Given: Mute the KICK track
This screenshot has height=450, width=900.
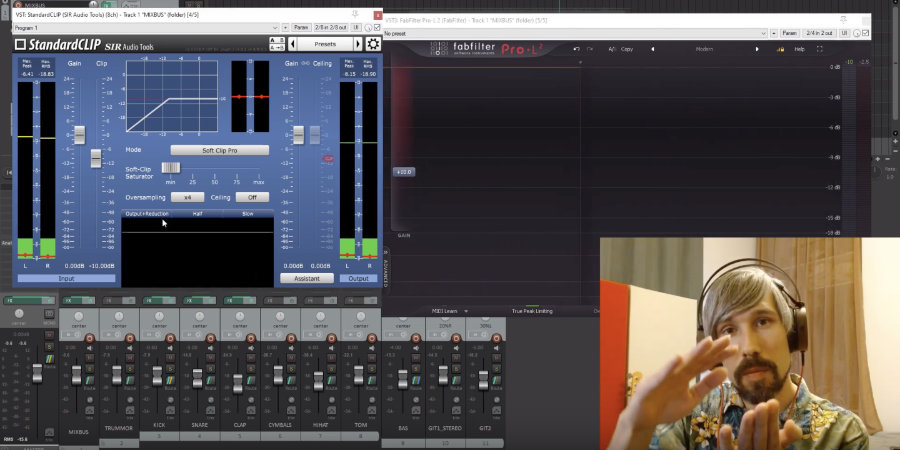Looking at the screenshot, I should 170,358.
